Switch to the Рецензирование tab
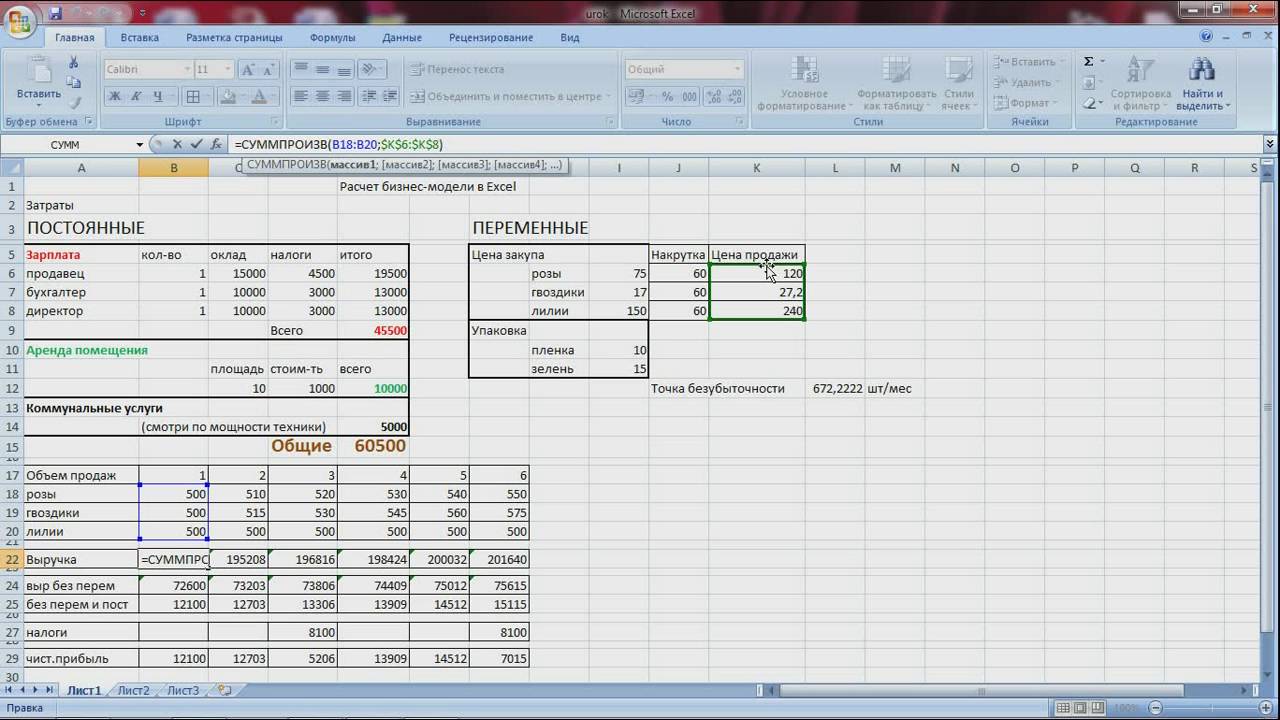 [x=491, y=38]
